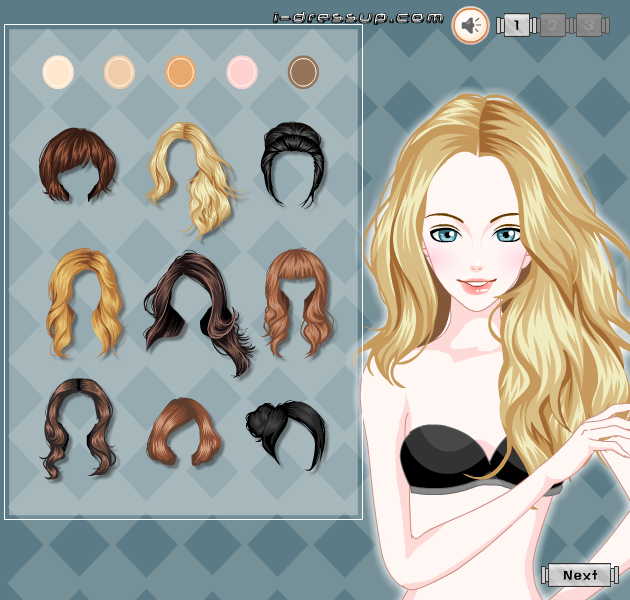Pick the tan orange skin tone
Screen dimensions: 630x600
[180, 72]
